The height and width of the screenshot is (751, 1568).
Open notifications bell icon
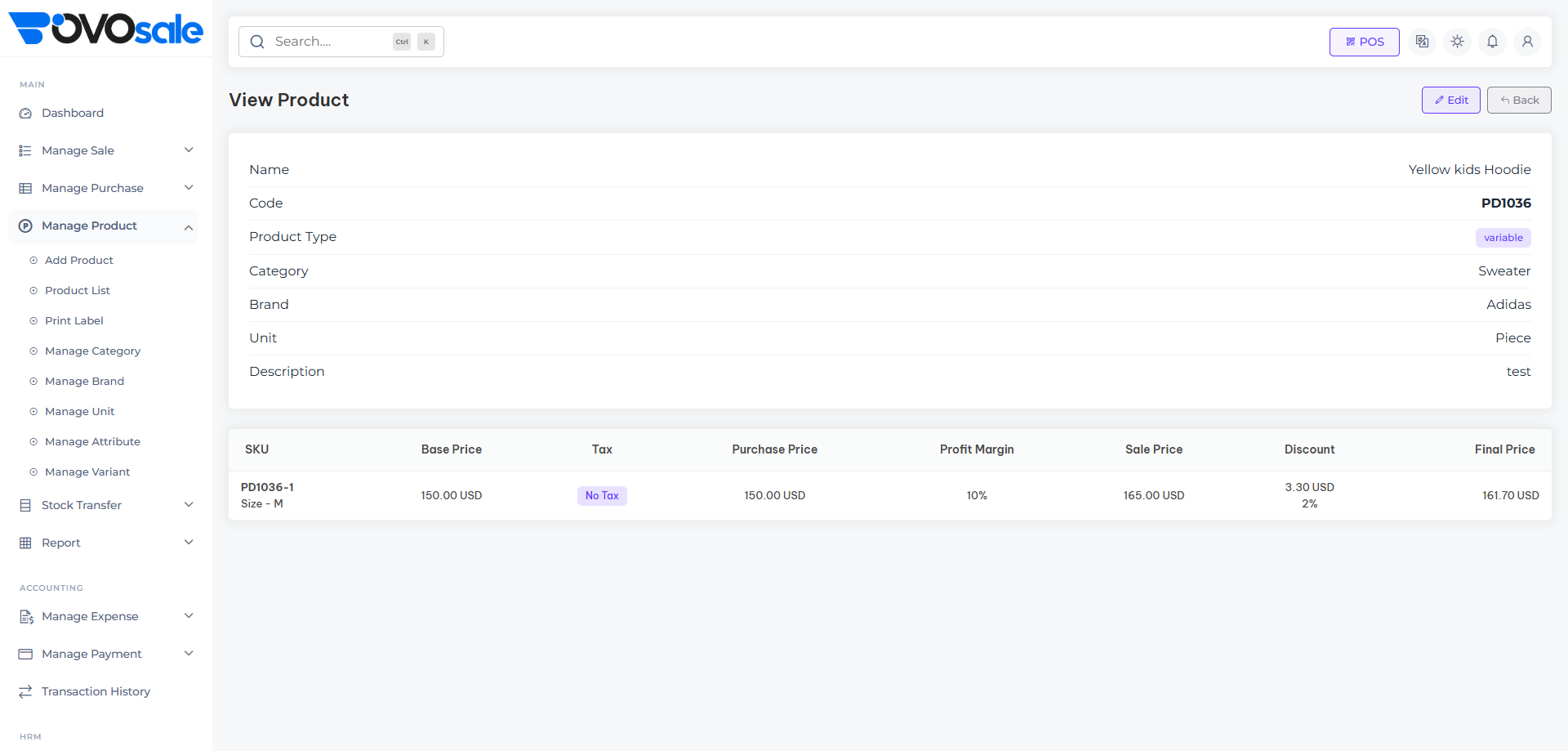coord(1492,42)
